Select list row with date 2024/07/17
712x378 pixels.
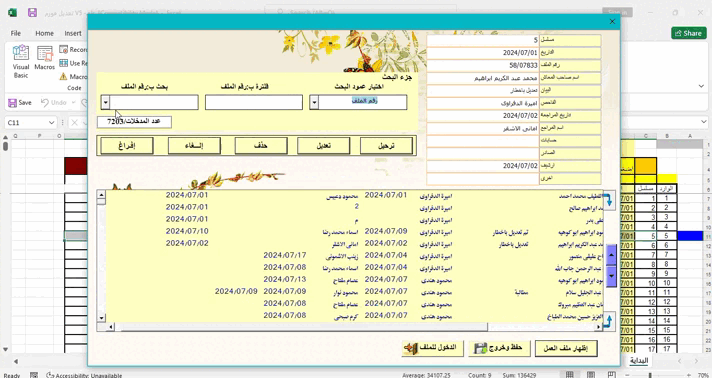click(x=354, y=255)
